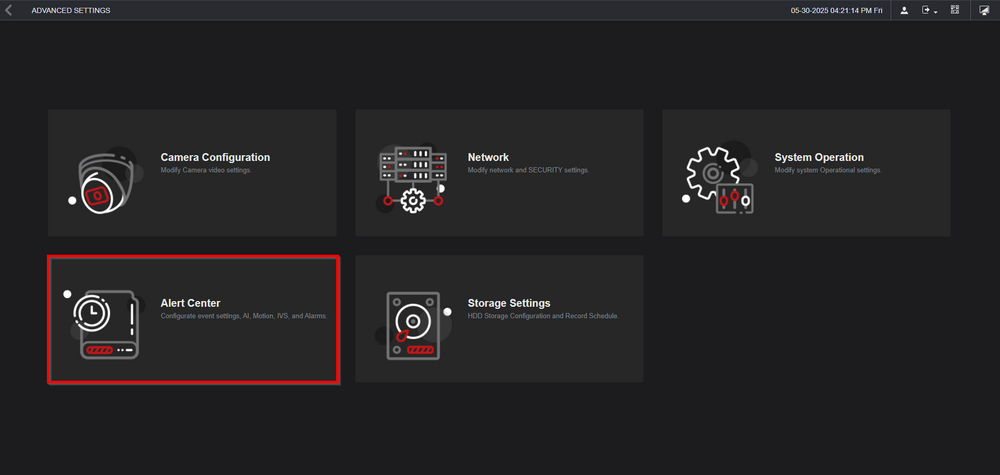The image size is (1000, 475).
Task: Click the ADVANCED SETTINGS page title
Action: (x=71, y=10)
